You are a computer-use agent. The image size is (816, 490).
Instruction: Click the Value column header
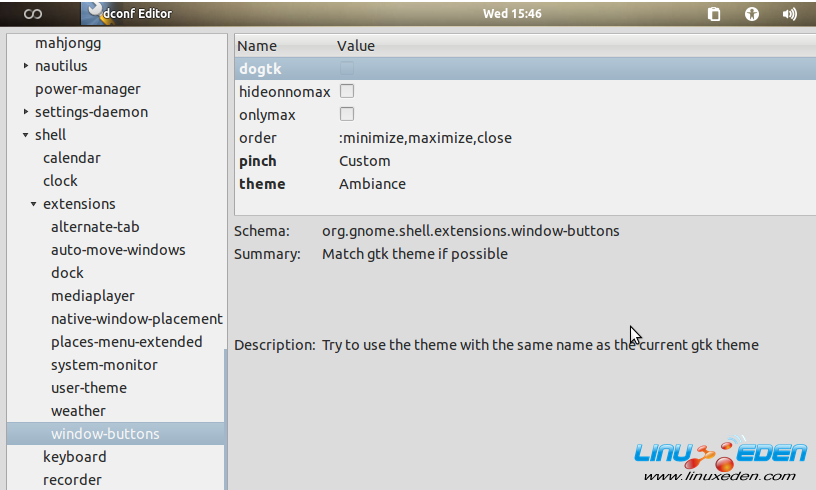(x=356, y=46)
